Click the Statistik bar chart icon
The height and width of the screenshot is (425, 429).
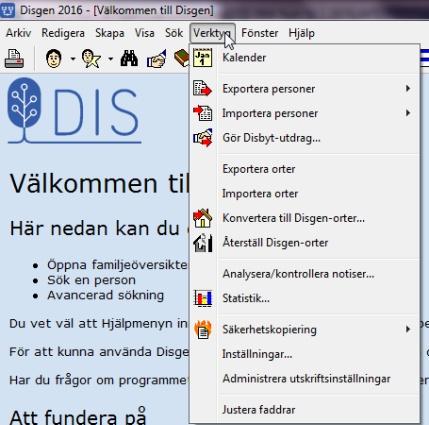tap(203, 298)
